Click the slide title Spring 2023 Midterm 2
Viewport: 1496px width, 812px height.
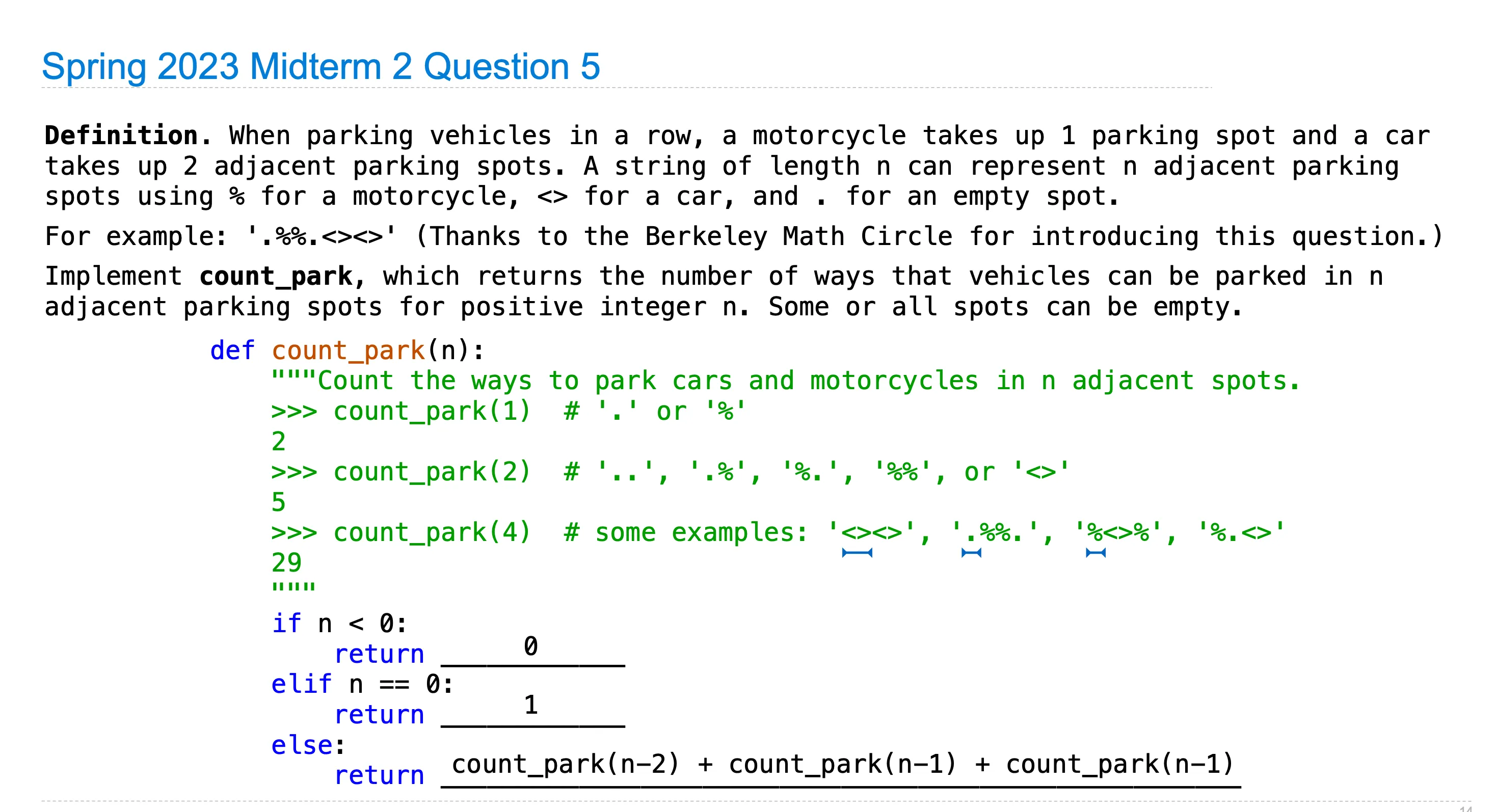320,66
